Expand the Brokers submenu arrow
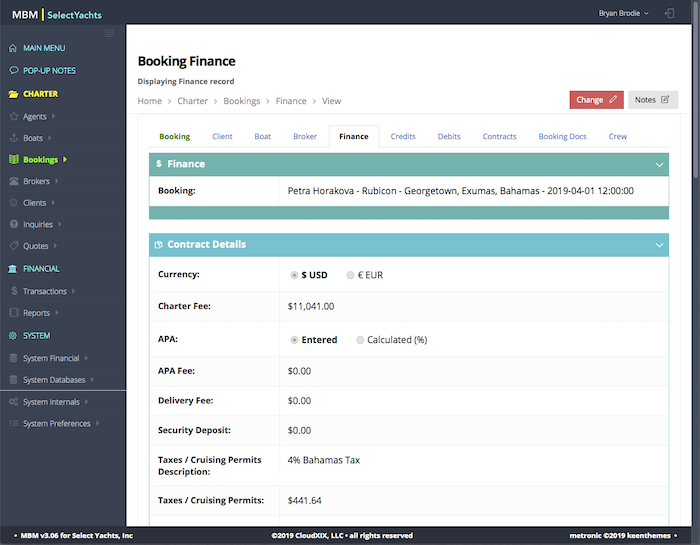 pos(57,181)
